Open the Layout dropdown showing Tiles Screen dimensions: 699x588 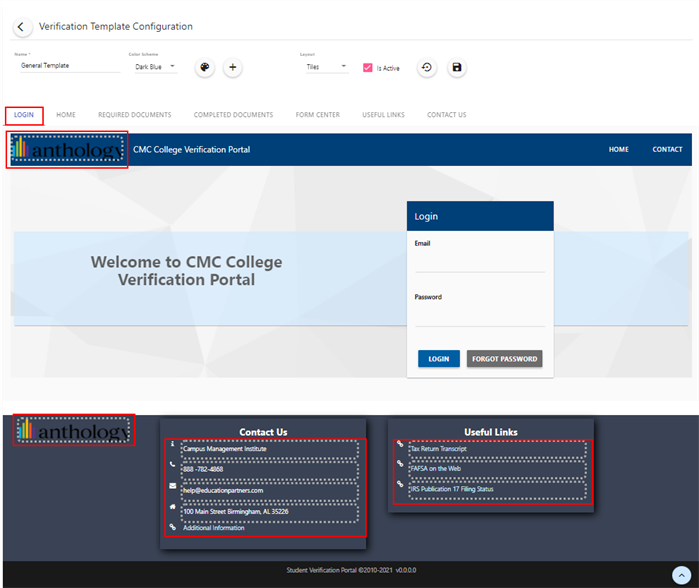tap(327, 67)
